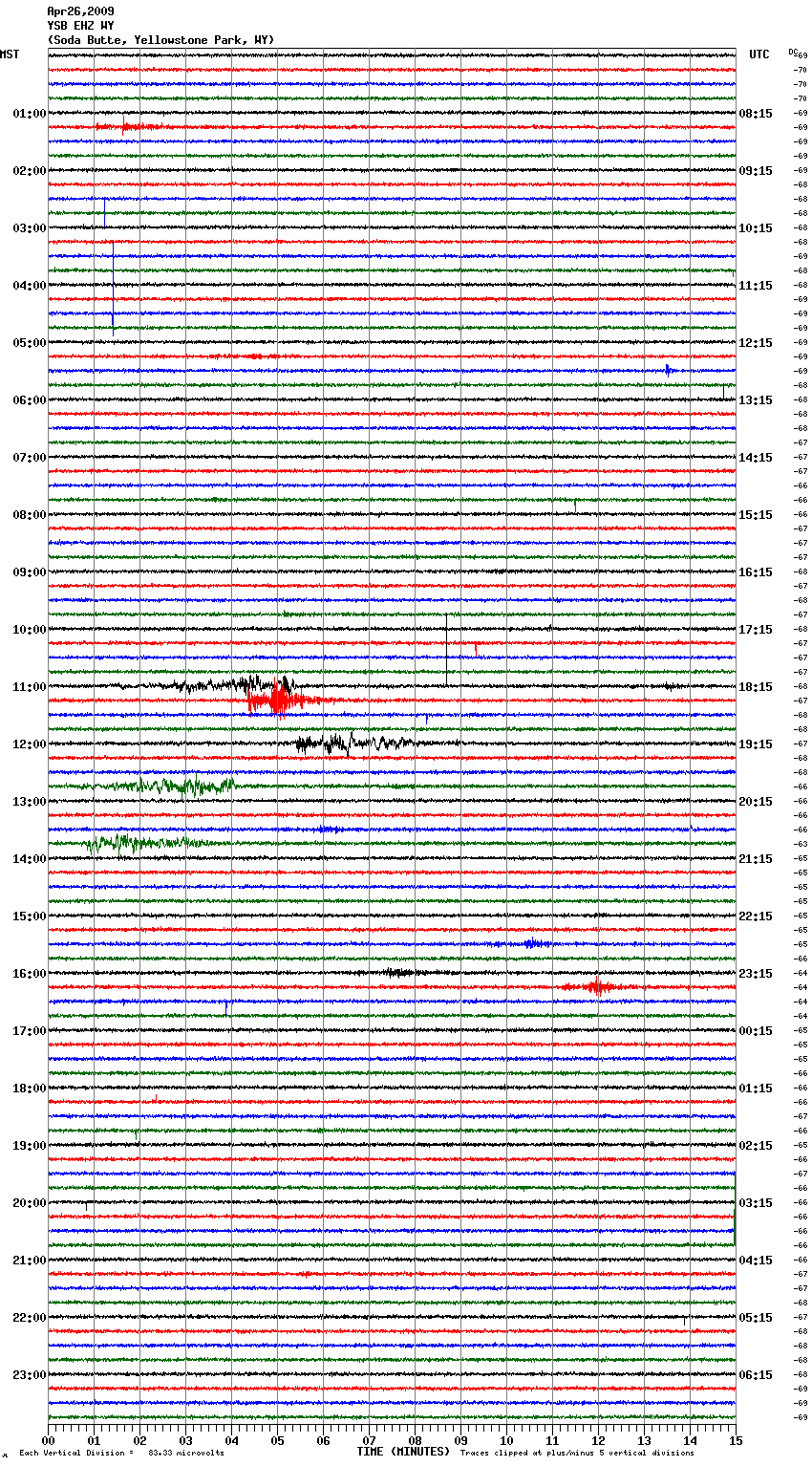Click the 17:15 UTC time label
This screenshot has height=1466, width=812.
point(756,630)
